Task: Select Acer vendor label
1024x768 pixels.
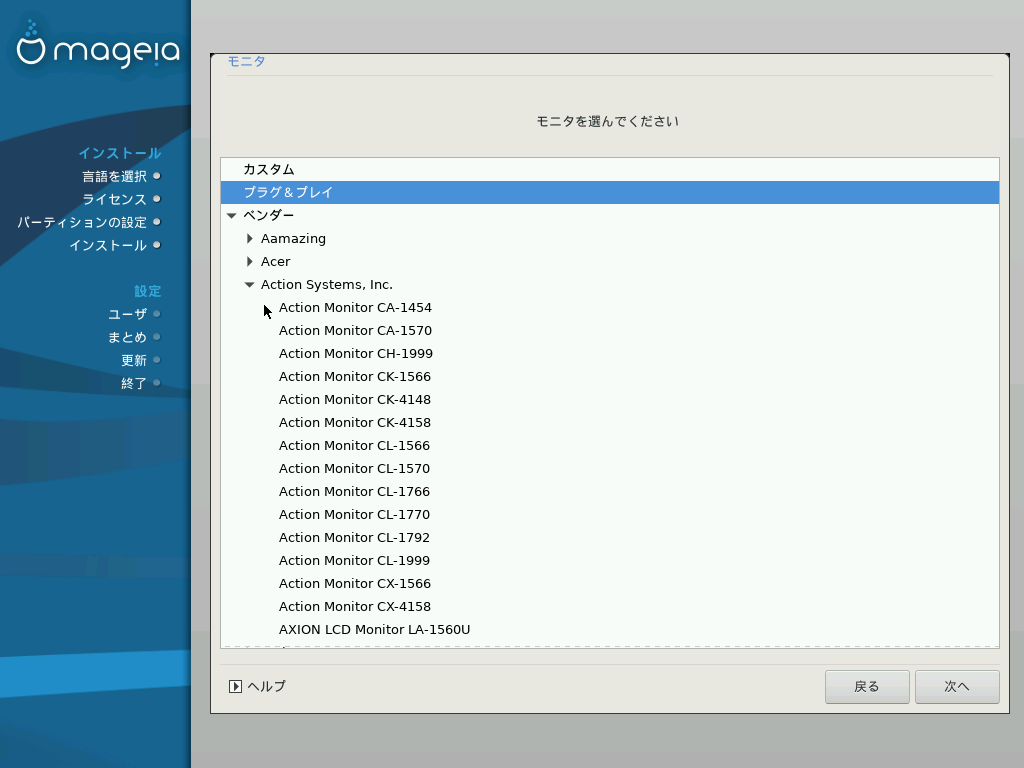Action: pos(276,261)
